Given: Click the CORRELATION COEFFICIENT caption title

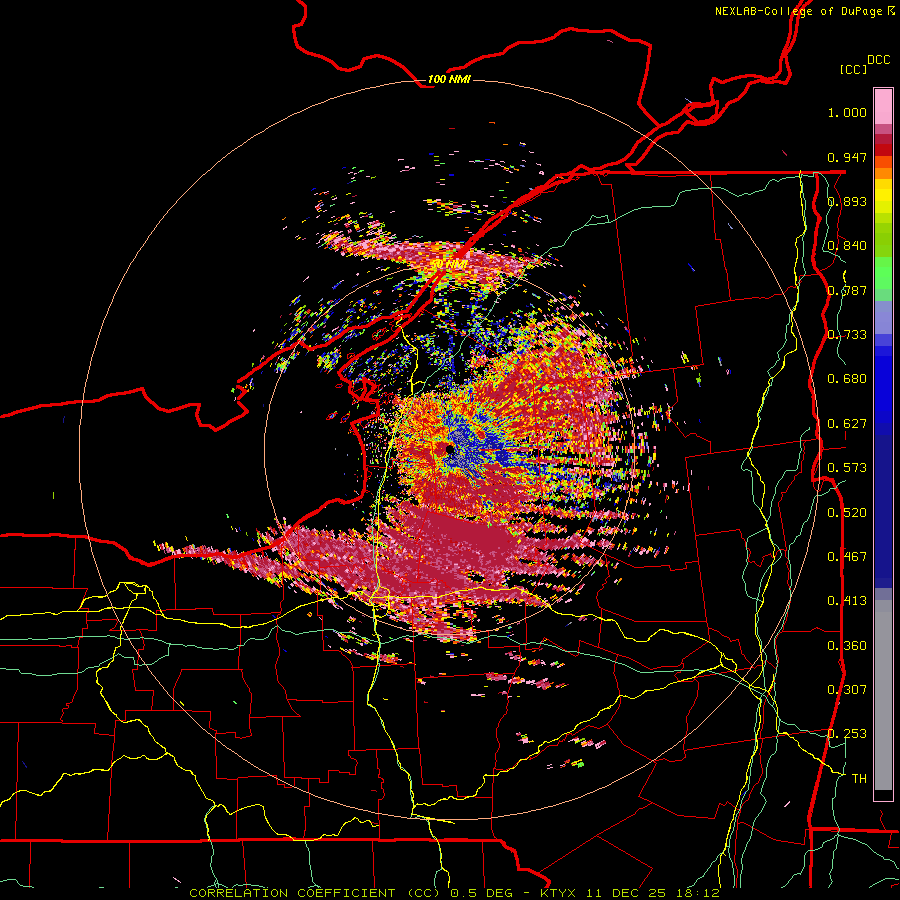Looking at the screenshot, I should 292,893.
